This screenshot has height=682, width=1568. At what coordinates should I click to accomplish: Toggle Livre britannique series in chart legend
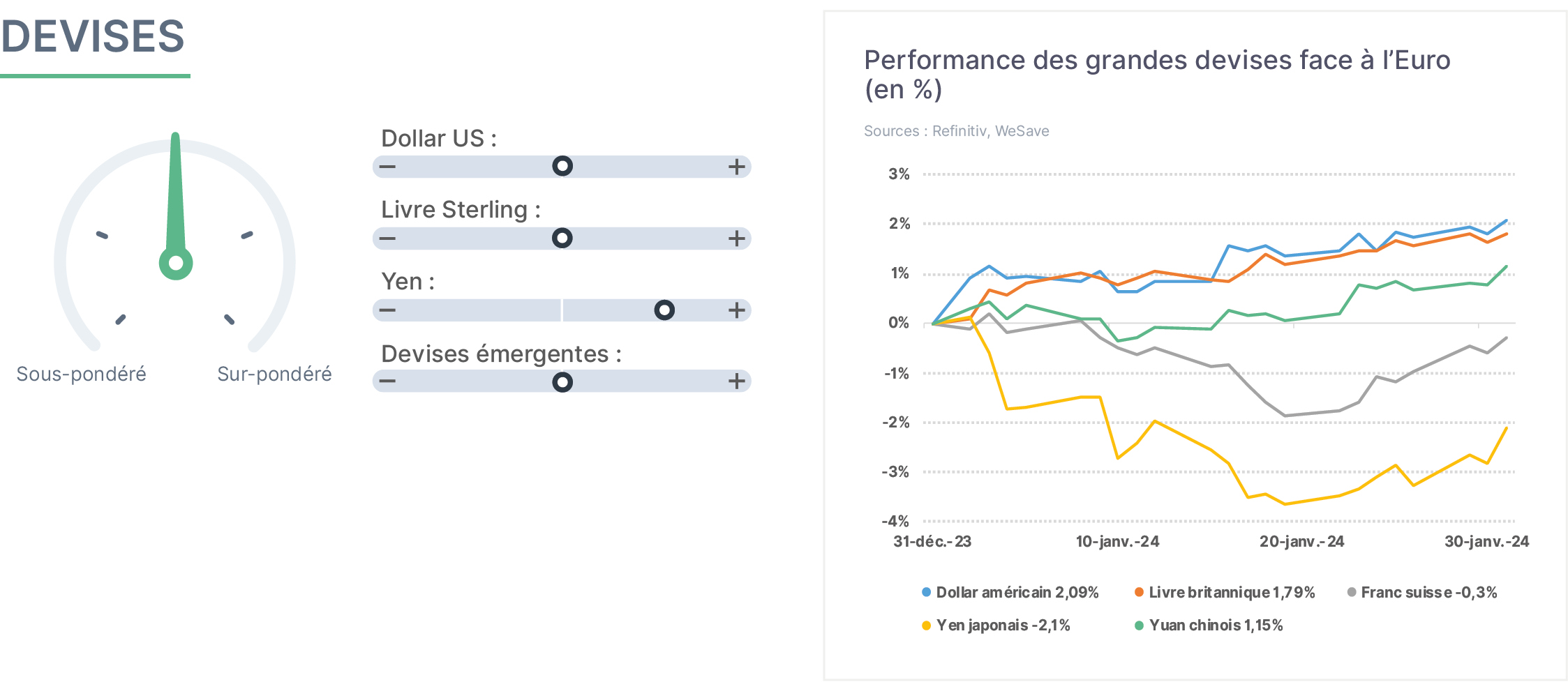[x=1225, y=593]
